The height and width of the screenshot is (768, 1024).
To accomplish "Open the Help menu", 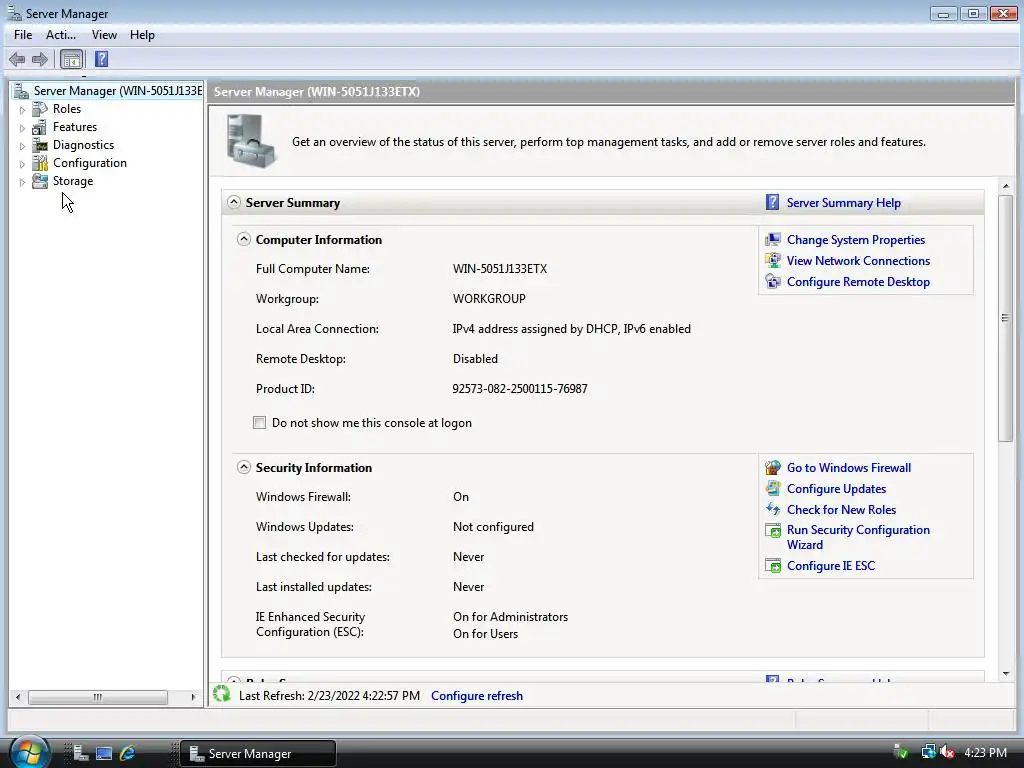I will coord(142,35).
